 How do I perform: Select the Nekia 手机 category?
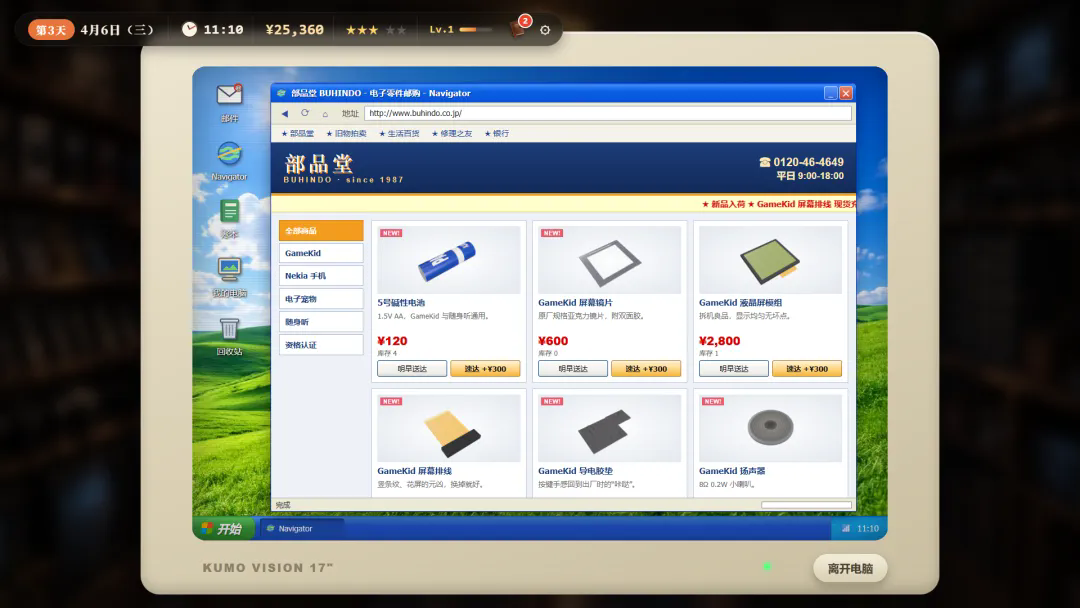point(321,275)
